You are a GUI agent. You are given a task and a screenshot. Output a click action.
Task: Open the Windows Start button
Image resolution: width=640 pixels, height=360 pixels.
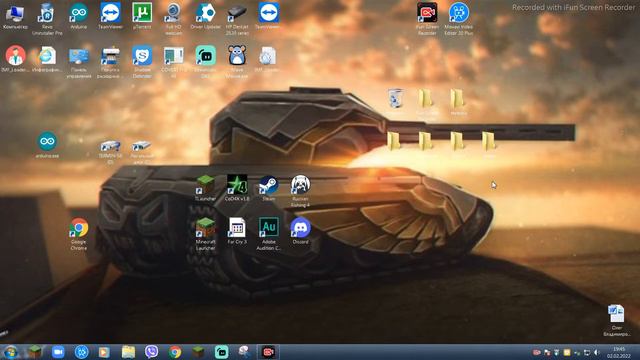click(x=11, y=352)
